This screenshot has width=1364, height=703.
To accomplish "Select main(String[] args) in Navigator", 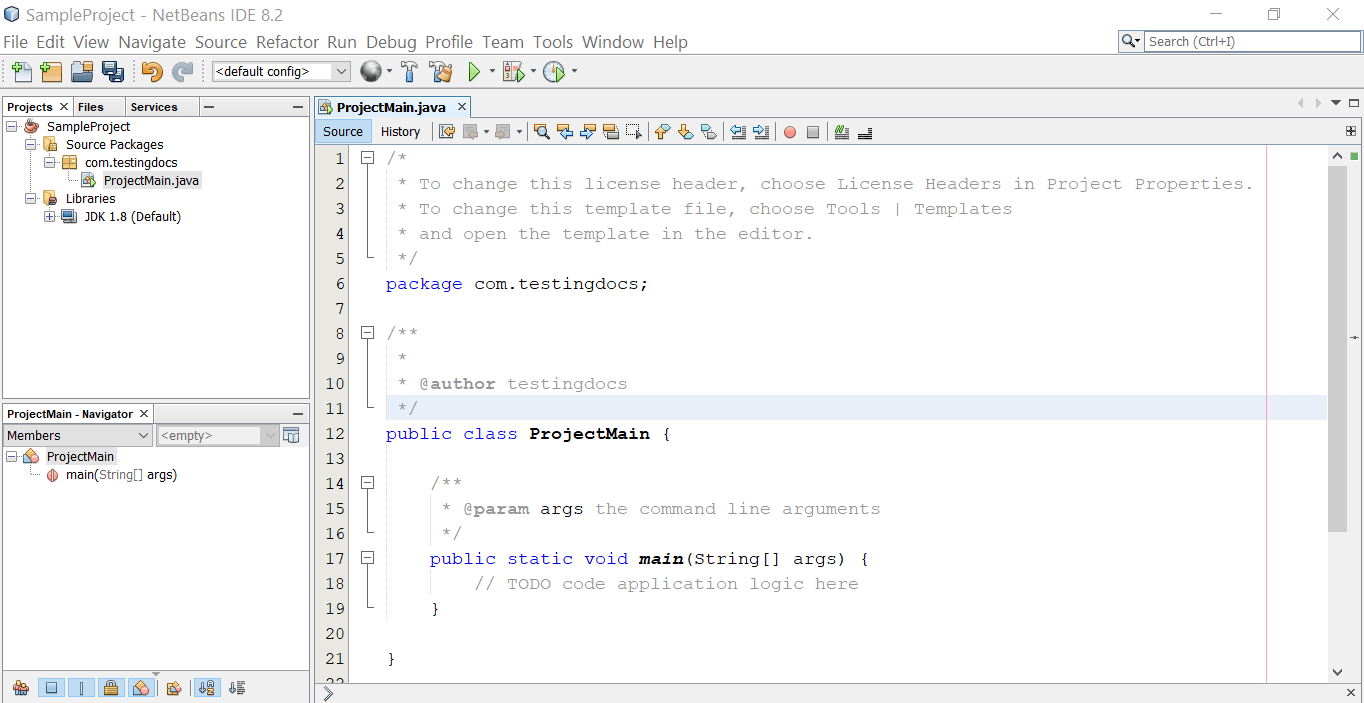I will click(x=121, y=475).
